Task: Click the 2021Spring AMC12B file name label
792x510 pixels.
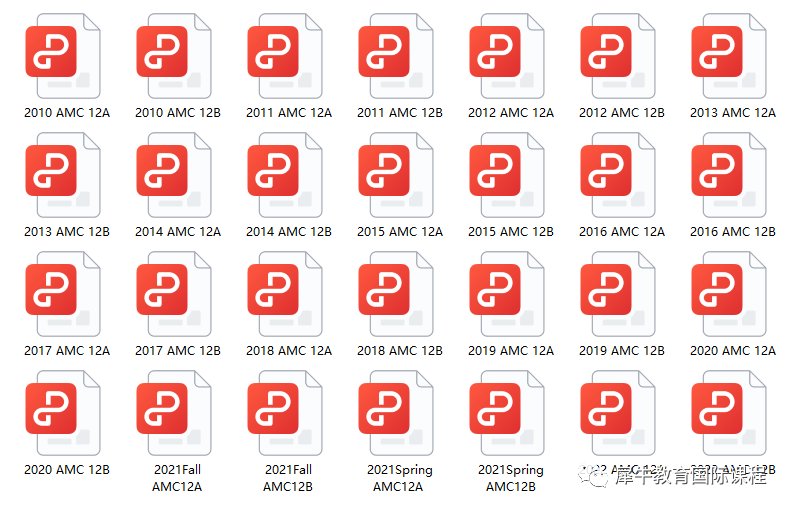Action: tap(510, 478)
